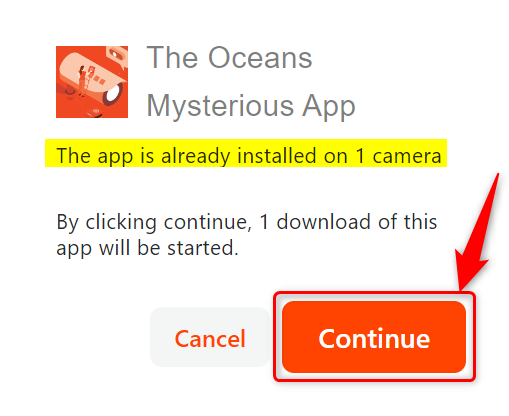Click "Mysterious App" title text
The image size is (509, 416).
(x=251, y=106)
